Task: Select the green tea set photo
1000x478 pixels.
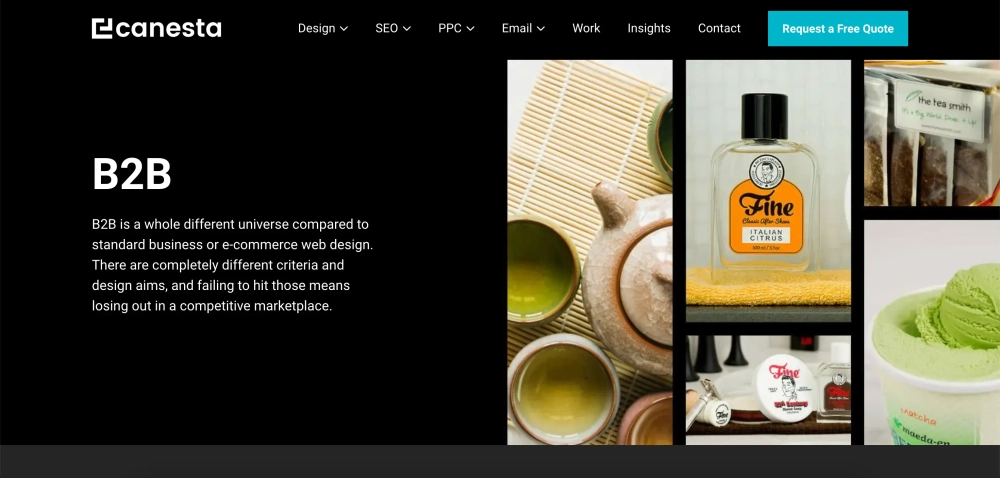Action: 589,252
